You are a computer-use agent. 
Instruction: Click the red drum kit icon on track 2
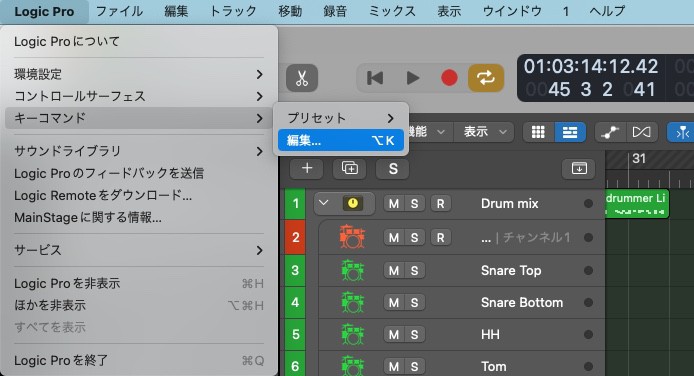pyautogui.click(x=352, y=237)
